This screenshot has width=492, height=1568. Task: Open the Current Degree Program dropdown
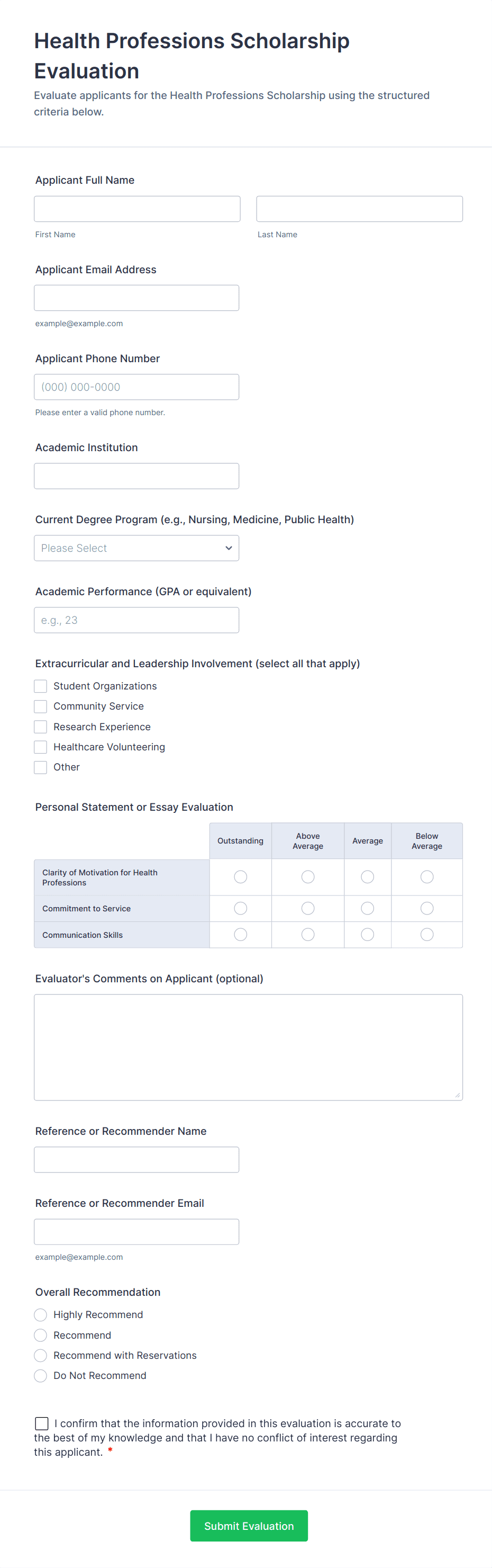136,548
